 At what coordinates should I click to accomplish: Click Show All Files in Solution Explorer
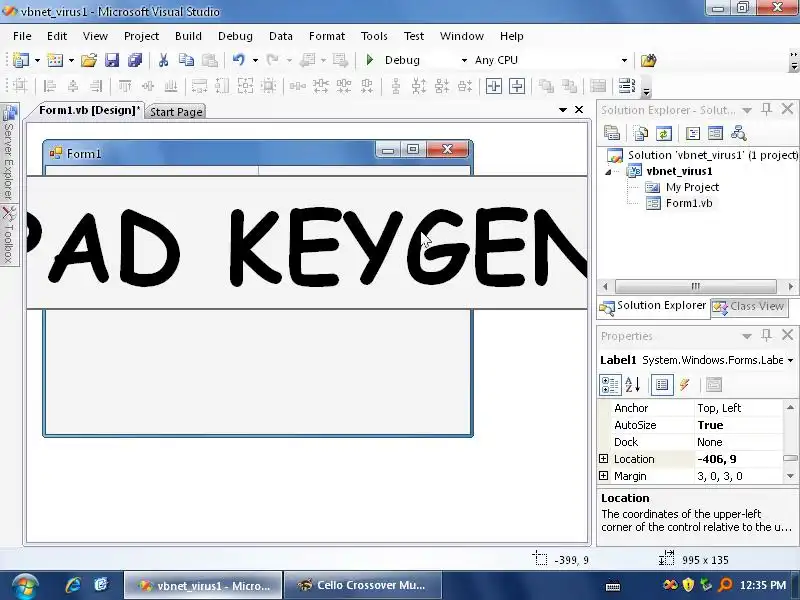640,134
